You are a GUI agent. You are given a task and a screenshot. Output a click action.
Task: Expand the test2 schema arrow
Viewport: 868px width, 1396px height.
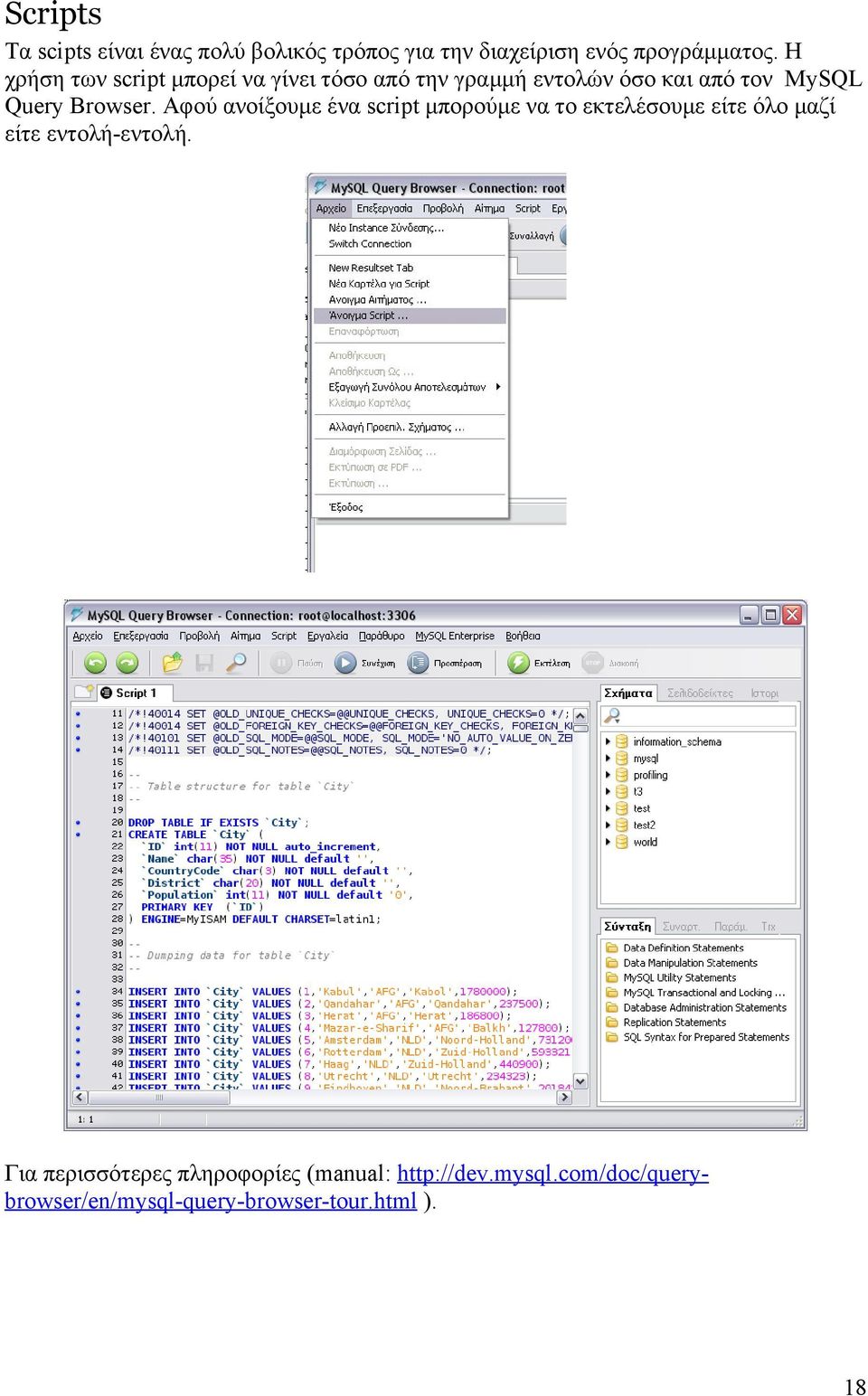(608, 825)
